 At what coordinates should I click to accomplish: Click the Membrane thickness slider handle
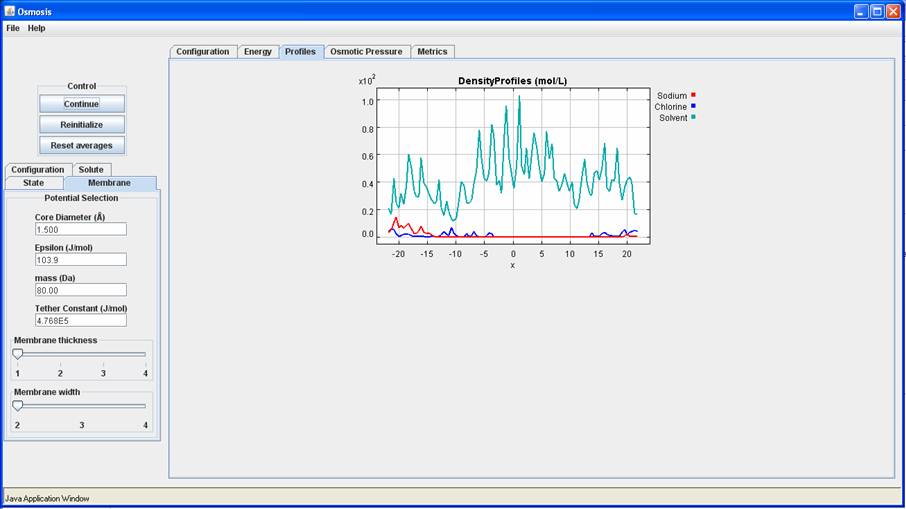pyautogui.click(x=18, y=353)
